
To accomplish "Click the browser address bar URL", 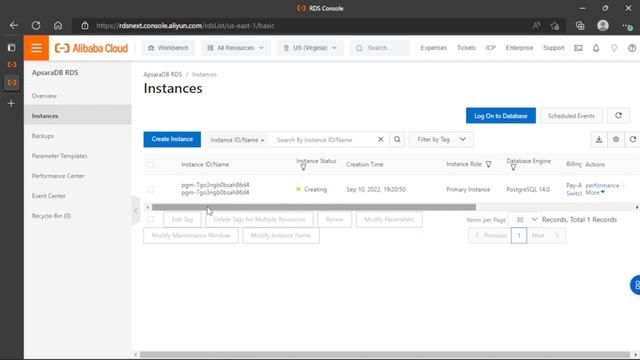I will pos(185,26).
